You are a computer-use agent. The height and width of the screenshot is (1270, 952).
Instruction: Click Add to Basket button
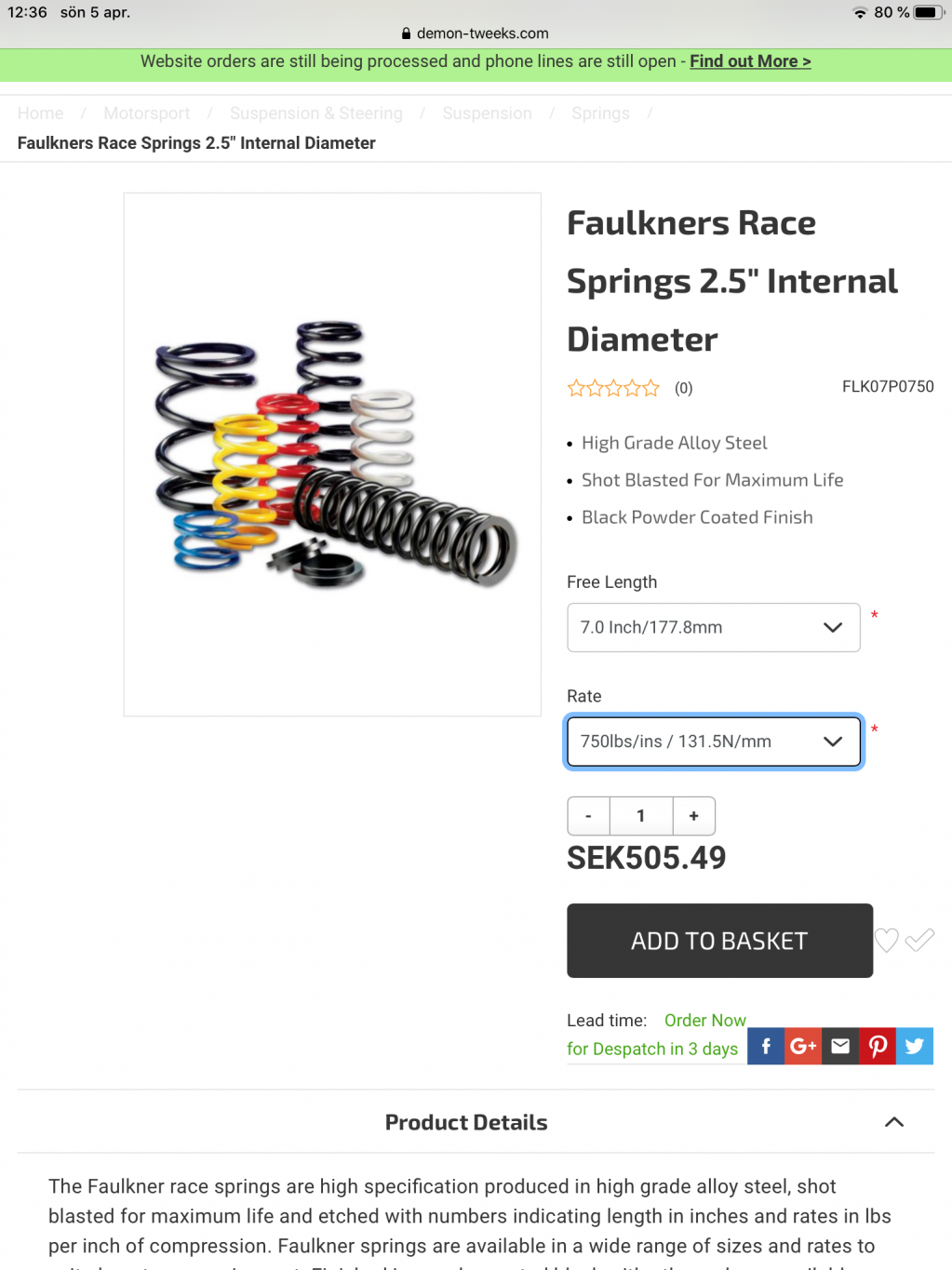click(x=720, y=941)
